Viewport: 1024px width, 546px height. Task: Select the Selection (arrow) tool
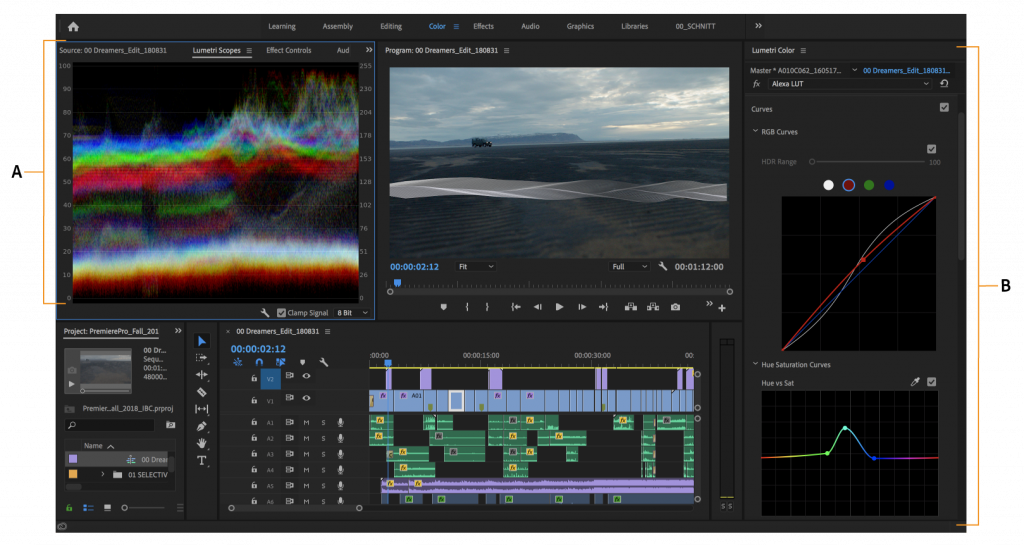coord(202,341)
